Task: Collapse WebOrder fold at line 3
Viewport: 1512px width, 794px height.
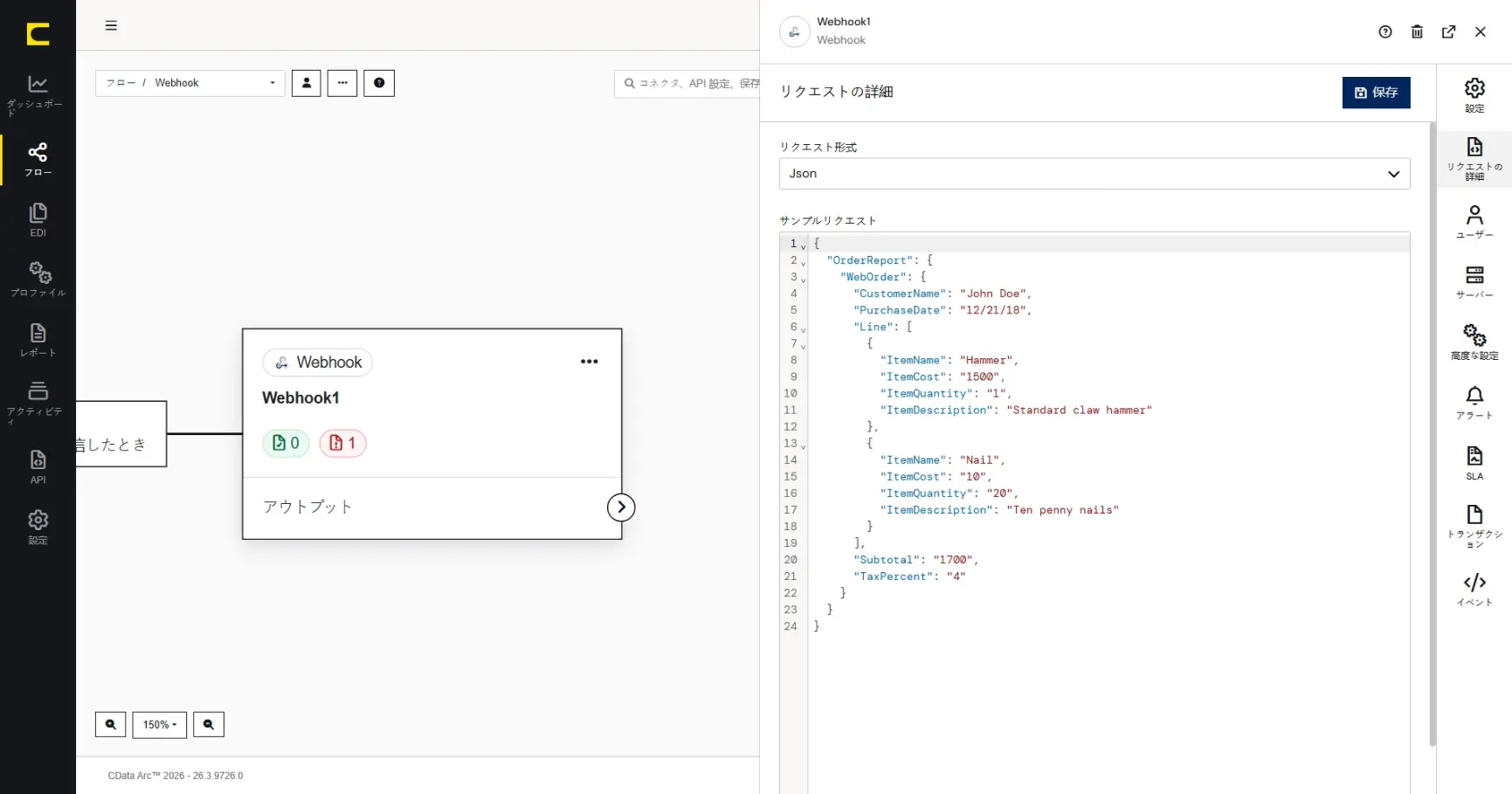Action: pyautogui.click(x=804, y=280)
